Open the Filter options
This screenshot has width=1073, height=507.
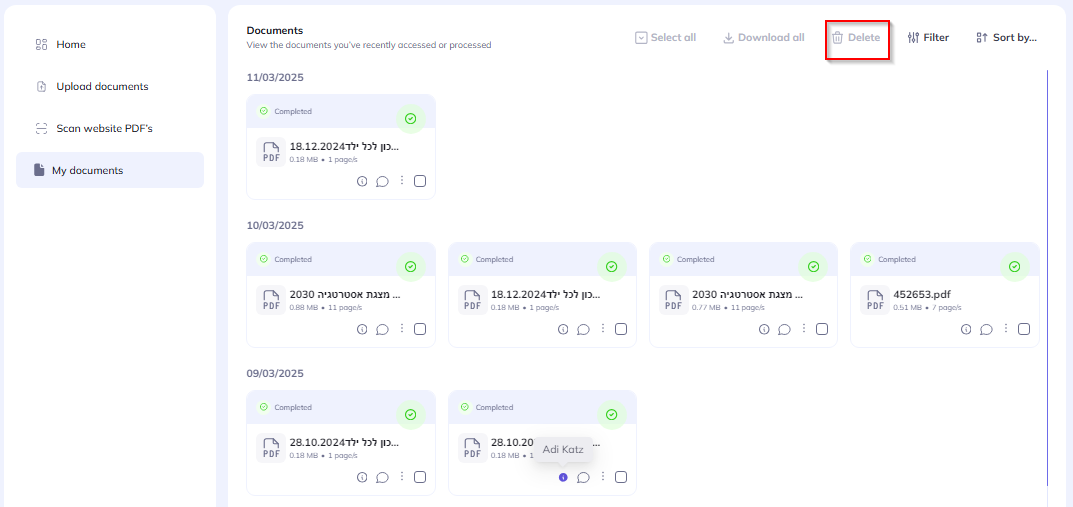(928, 38)
